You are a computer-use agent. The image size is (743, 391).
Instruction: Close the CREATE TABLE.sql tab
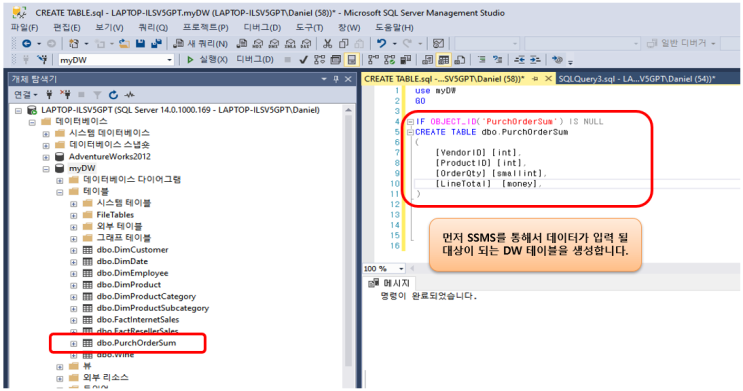tap(548, 79)
